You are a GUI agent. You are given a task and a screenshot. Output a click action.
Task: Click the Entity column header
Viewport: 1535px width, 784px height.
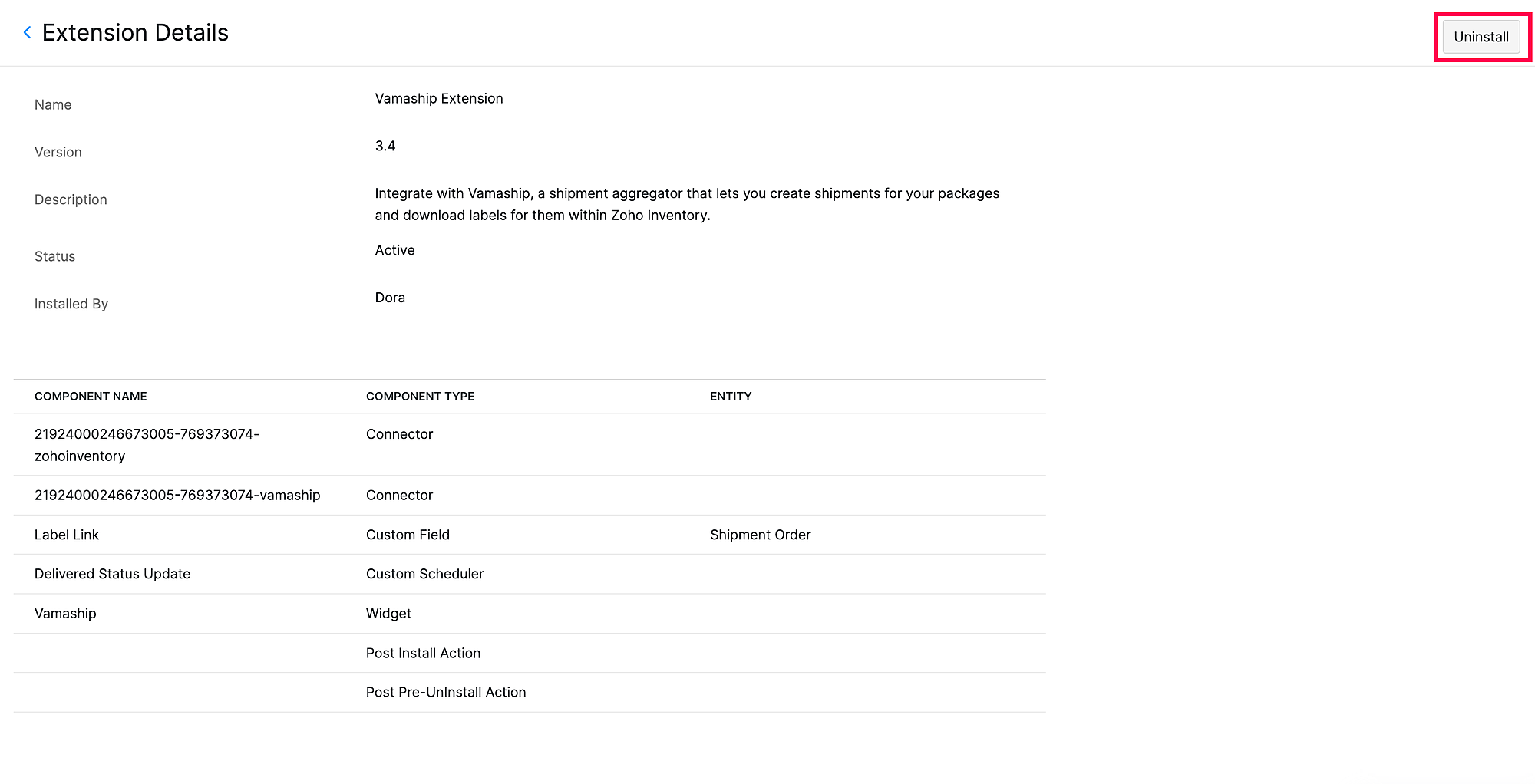tap(730, 397)
